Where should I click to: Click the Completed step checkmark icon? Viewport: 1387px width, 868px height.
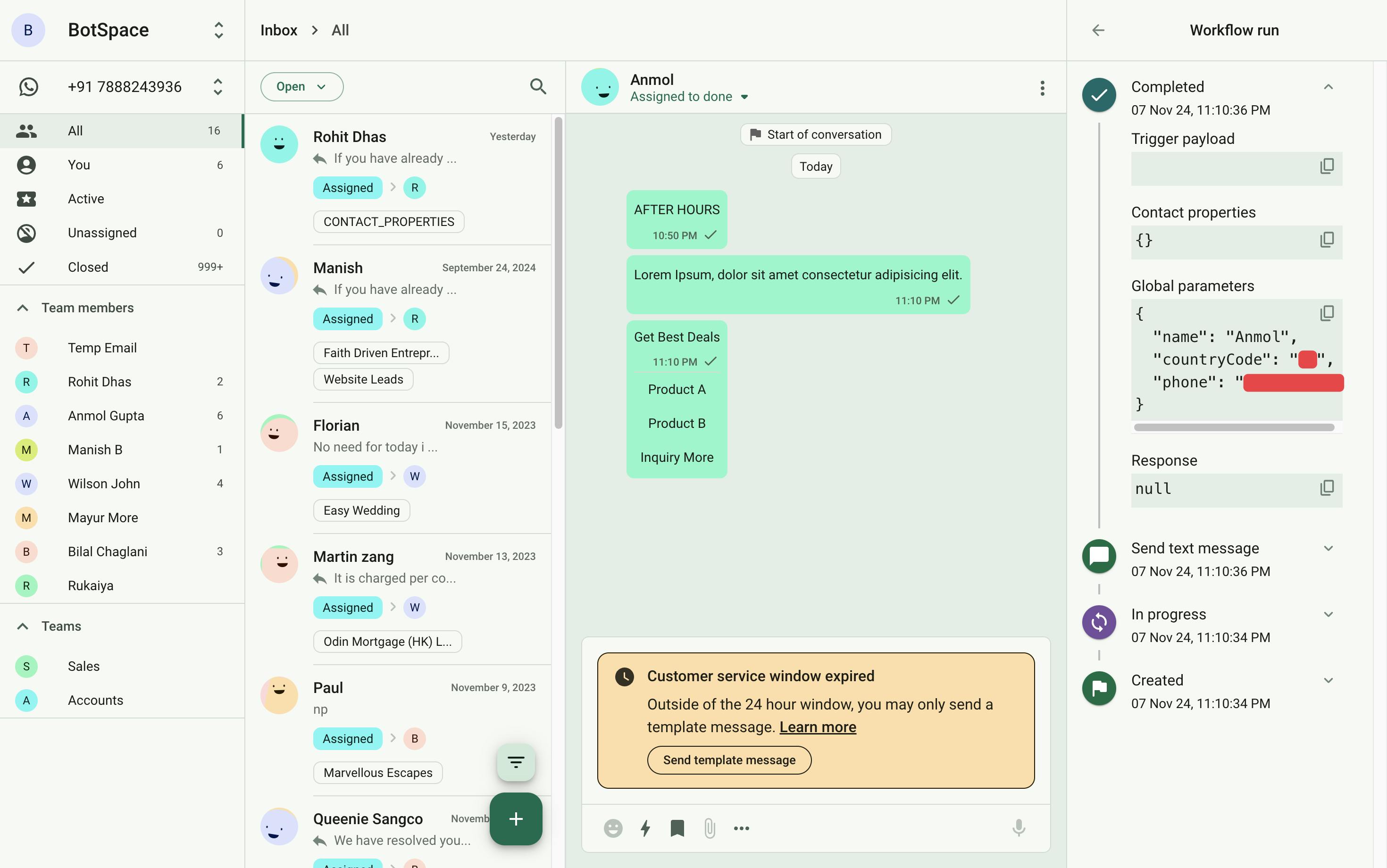tap(1099, 95)
